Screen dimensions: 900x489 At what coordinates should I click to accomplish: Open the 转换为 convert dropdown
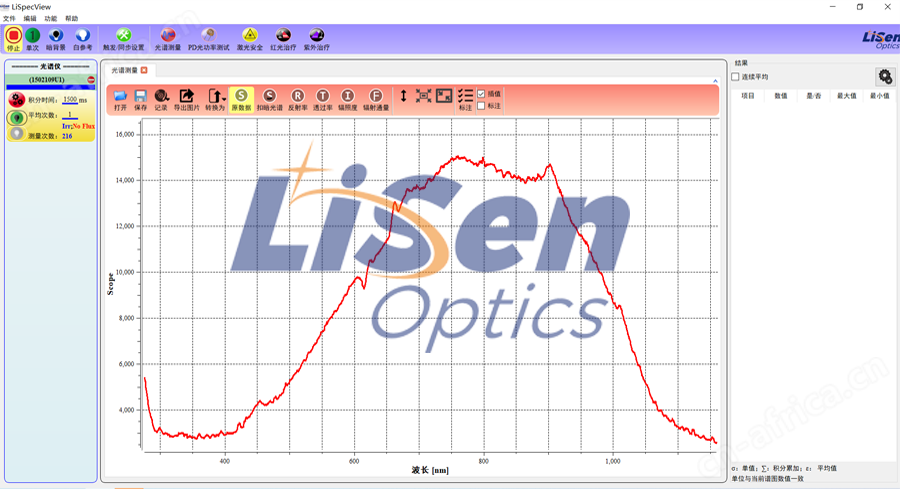(215, 100)
